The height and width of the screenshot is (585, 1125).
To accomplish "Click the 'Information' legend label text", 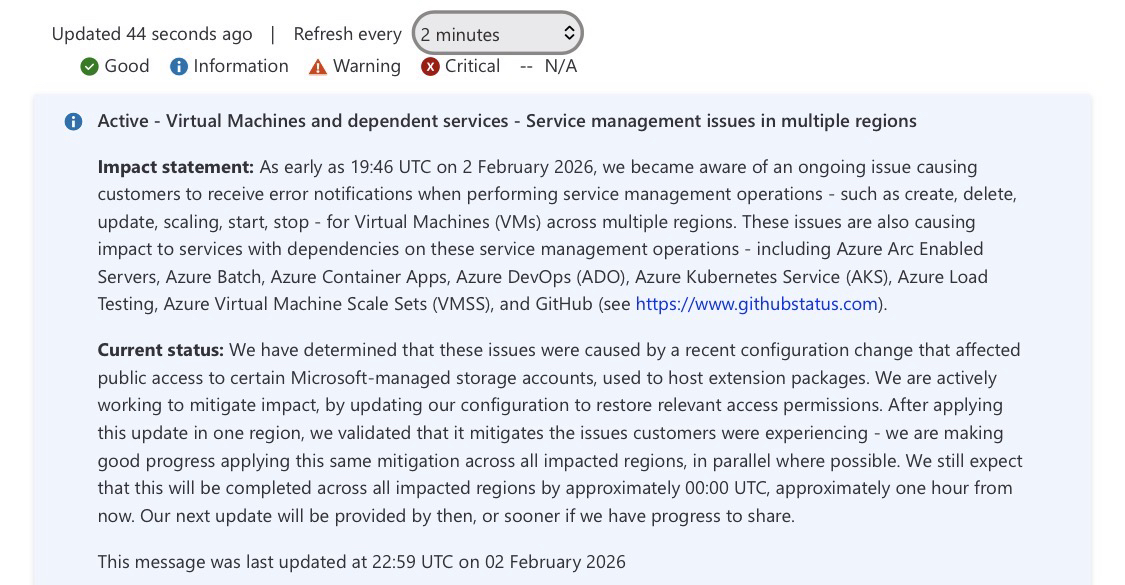I will (x=241, y=66).
